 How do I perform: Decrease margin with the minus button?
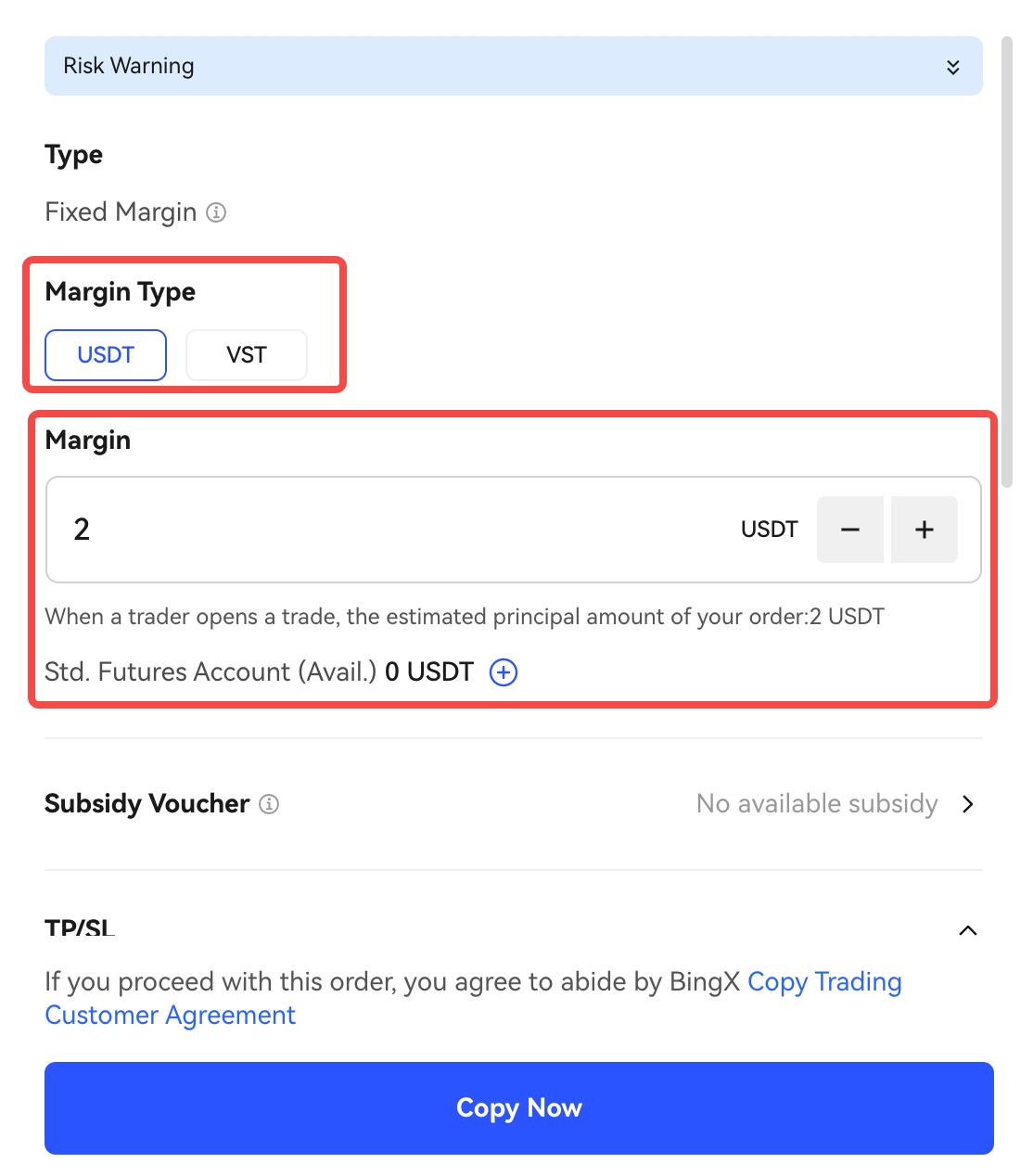point(849,530)
